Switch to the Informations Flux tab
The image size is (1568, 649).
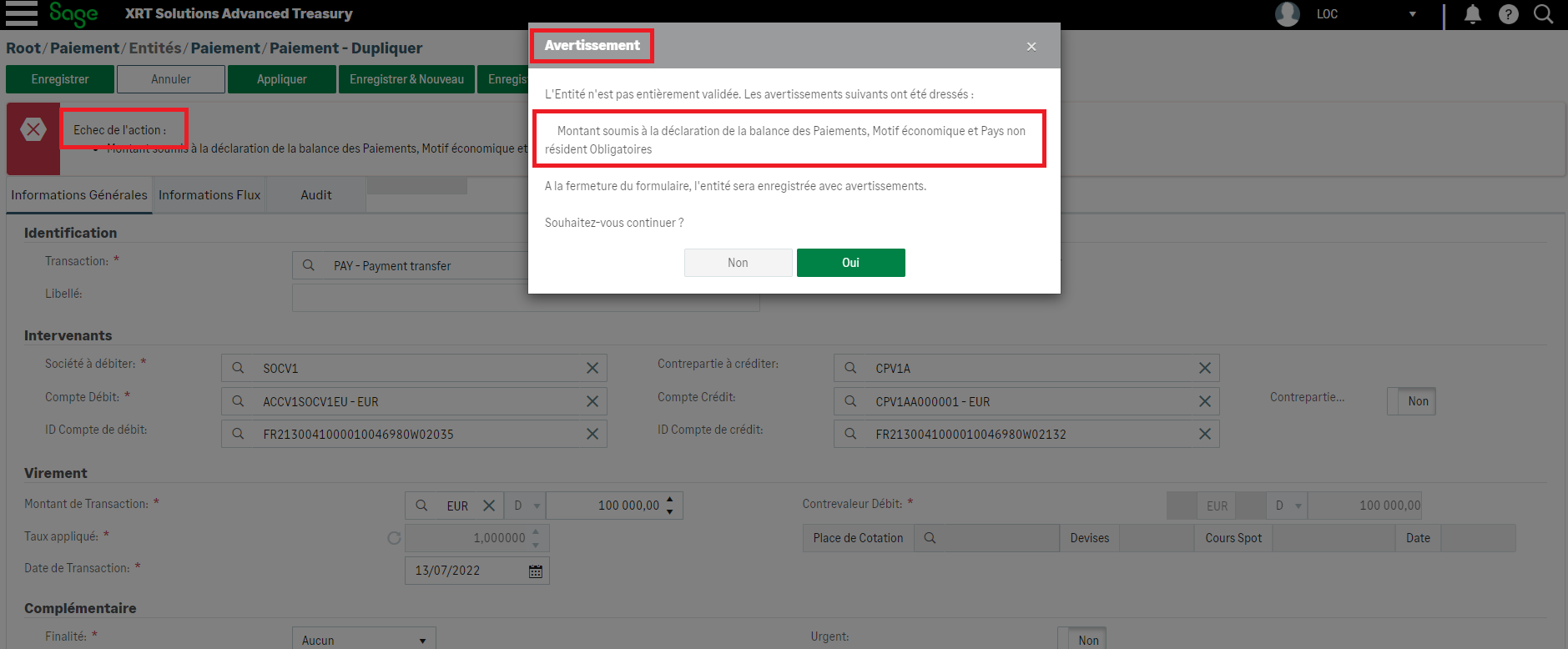point(209,195)
